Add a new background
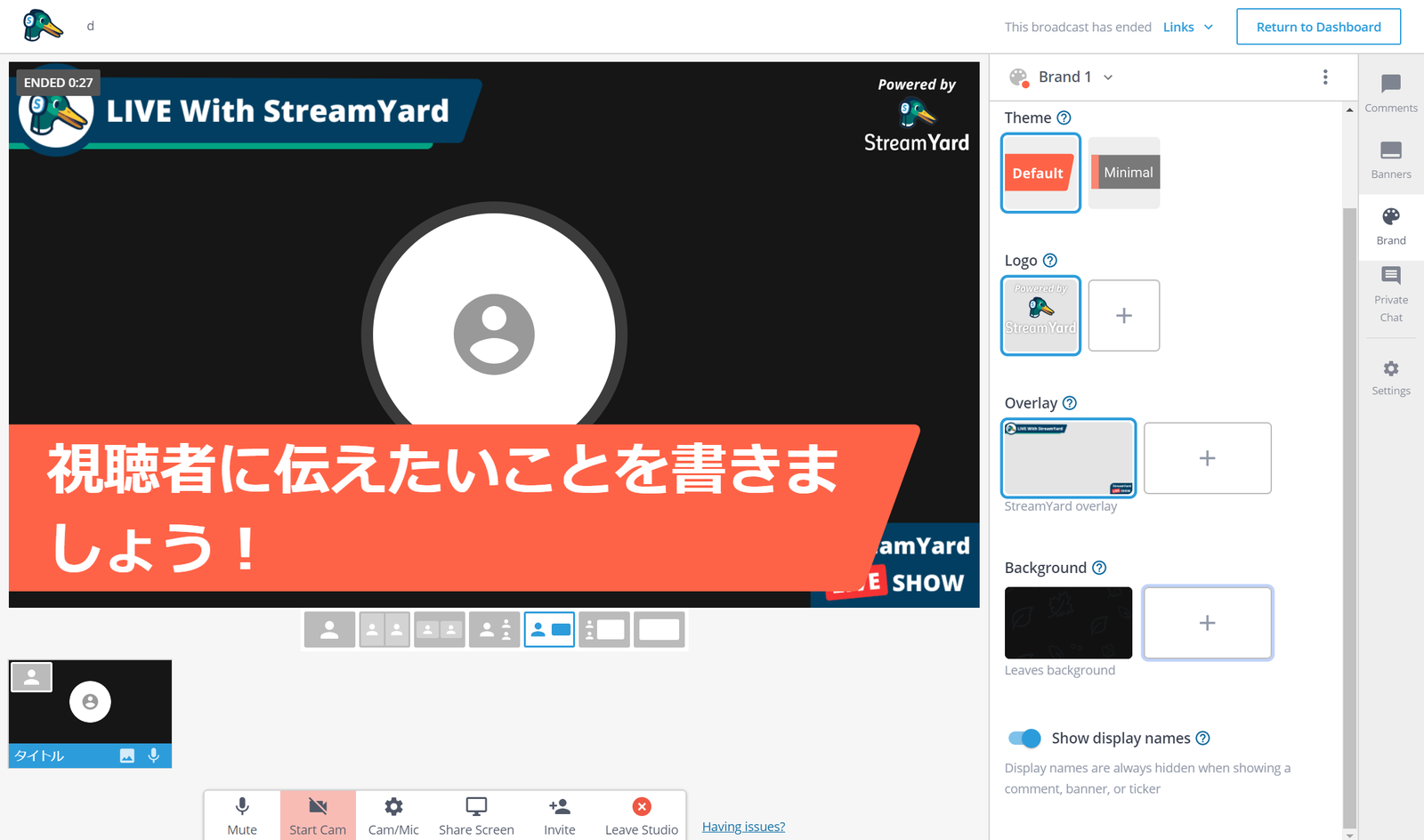 coord(1207,623)
